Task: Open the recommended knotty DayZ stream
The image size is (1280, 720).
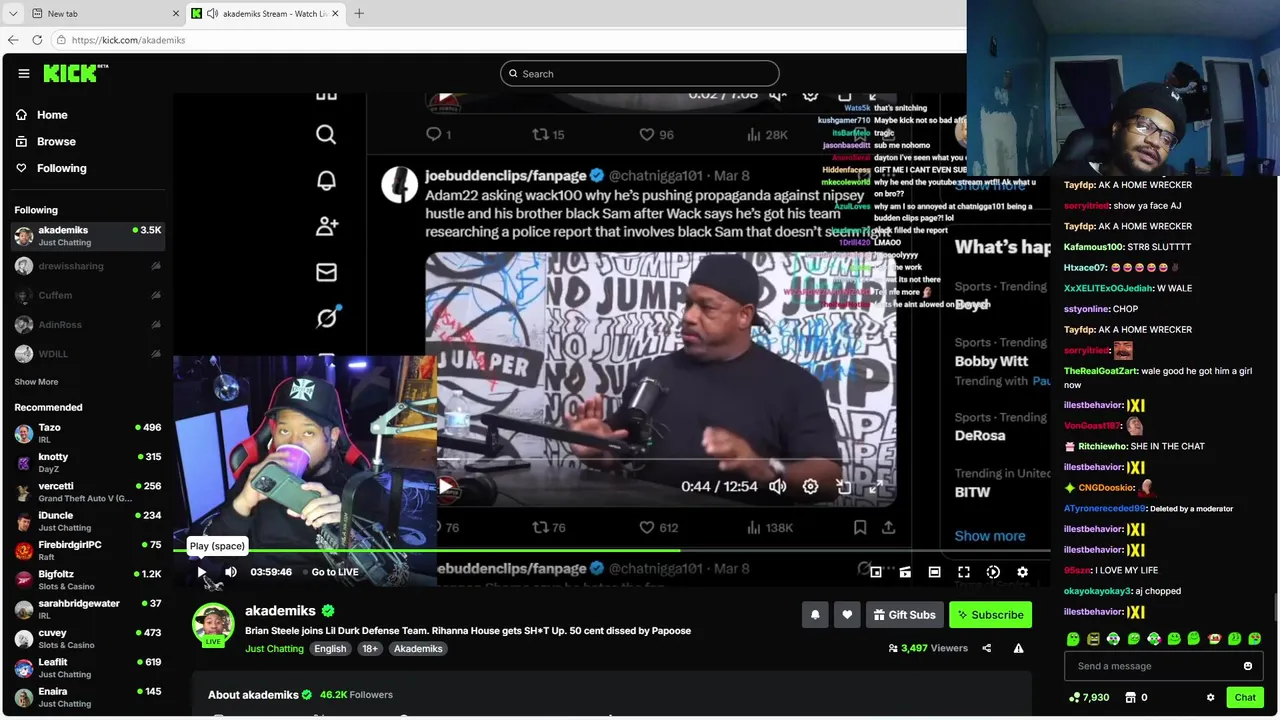Action: click(x=88, y=462)
